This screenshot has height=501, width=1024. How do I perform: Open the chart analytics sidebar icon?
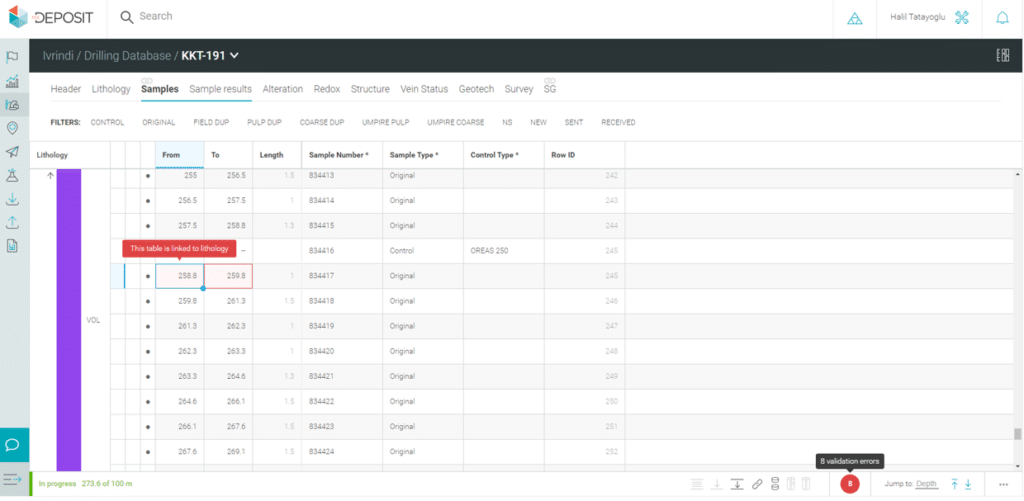point(12,81)
